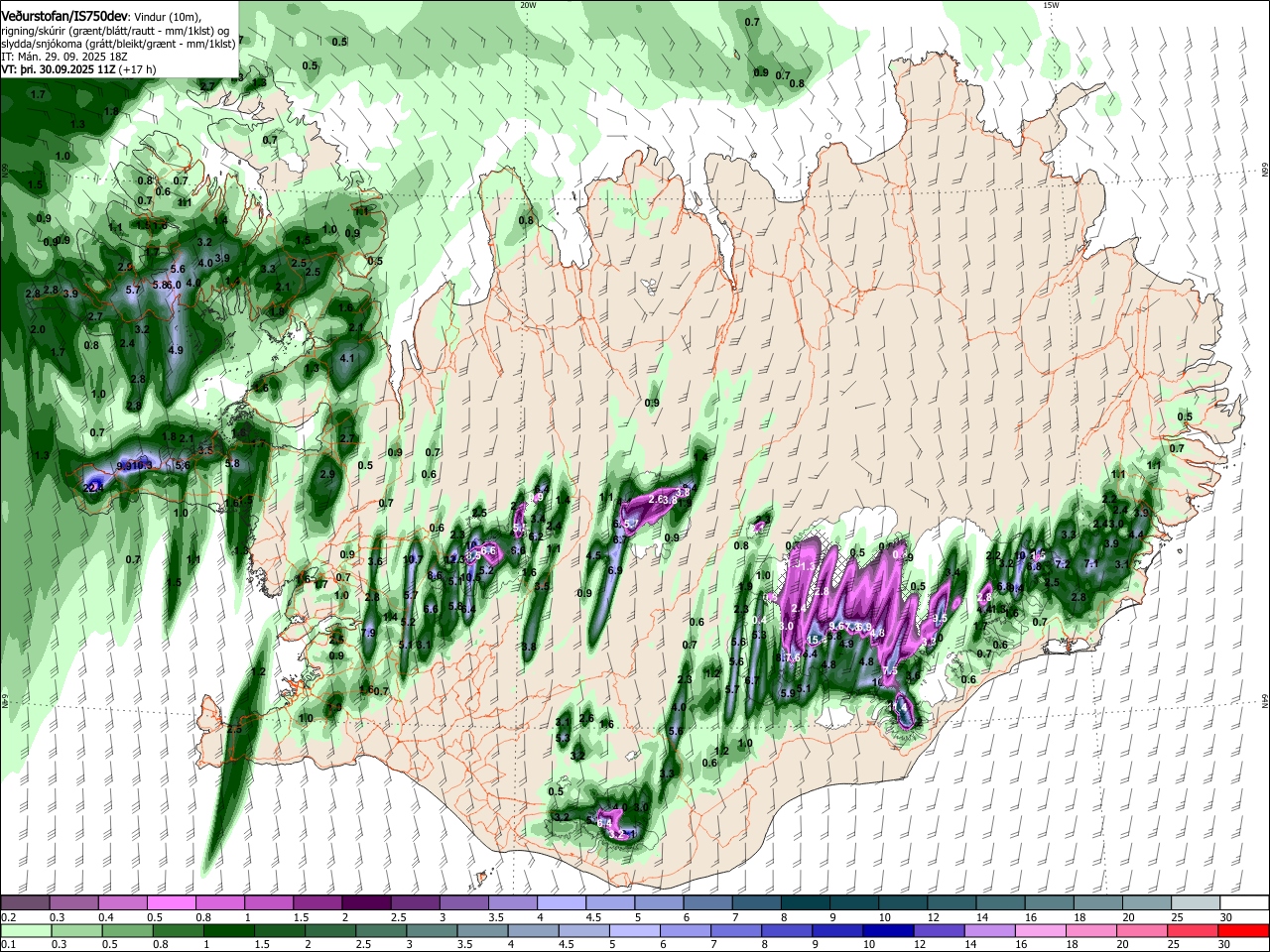This screenshot has width=1270, height=952.
Task: Click the light periwinkle 4 swatch in the upper legend row
Action: (560, 902)
